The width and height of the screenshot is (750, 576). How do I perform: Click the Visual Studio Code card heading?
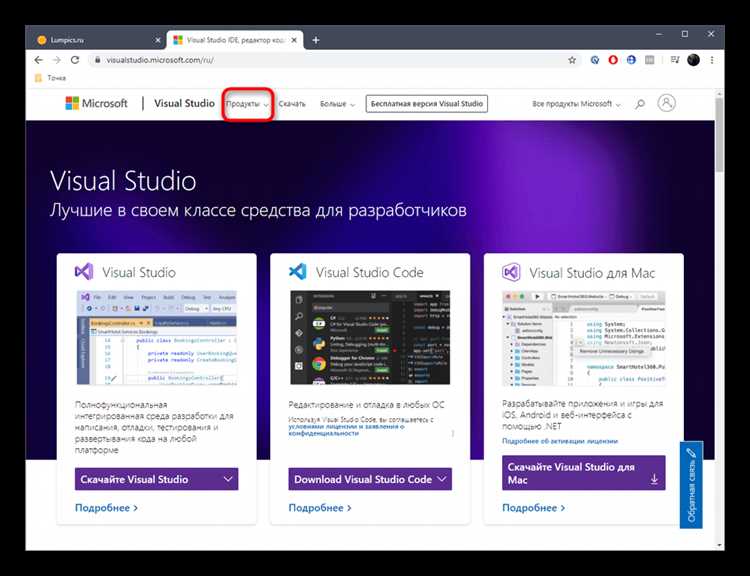coord(369,272)
